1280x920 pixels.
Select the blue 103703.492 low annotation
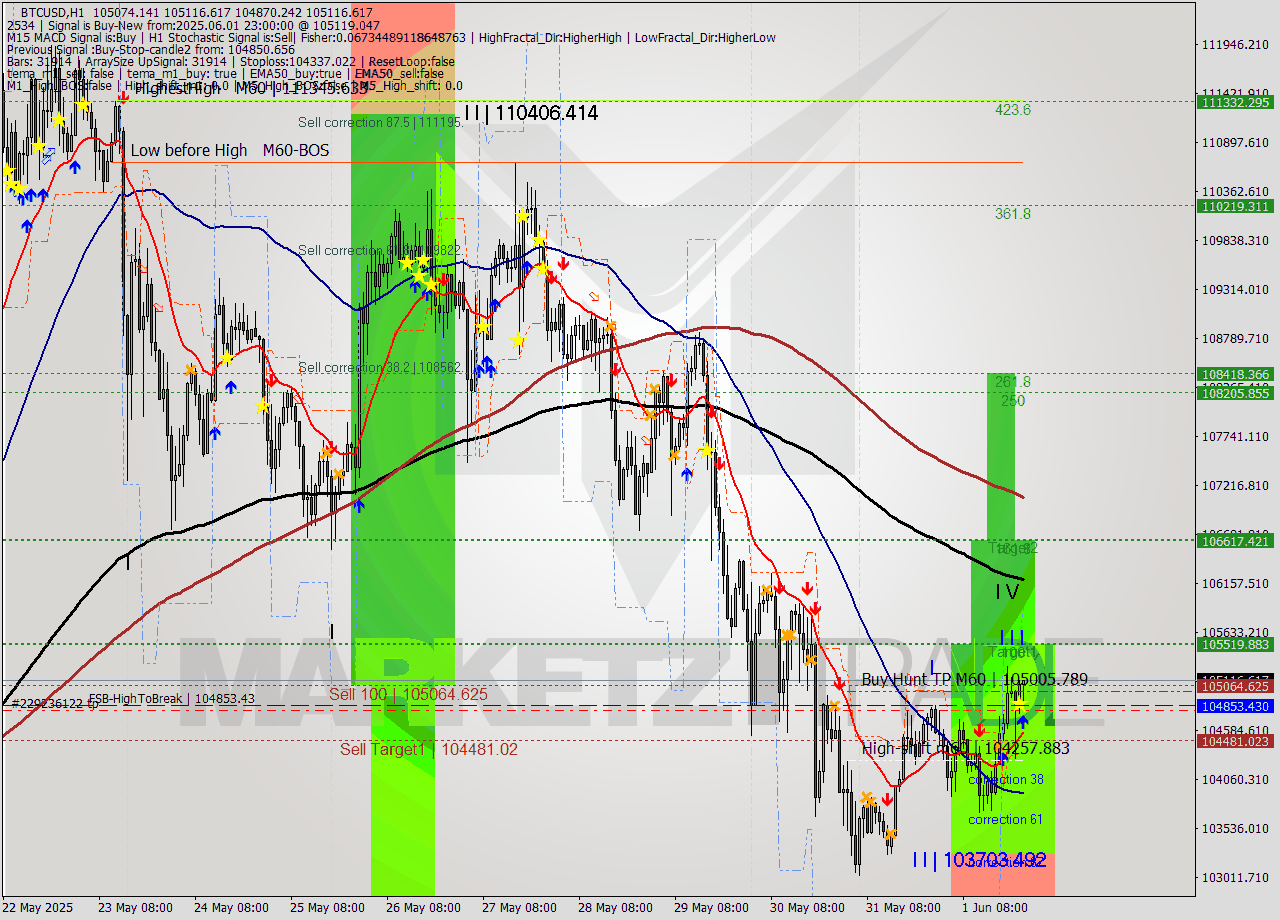[x=978, y=861]
